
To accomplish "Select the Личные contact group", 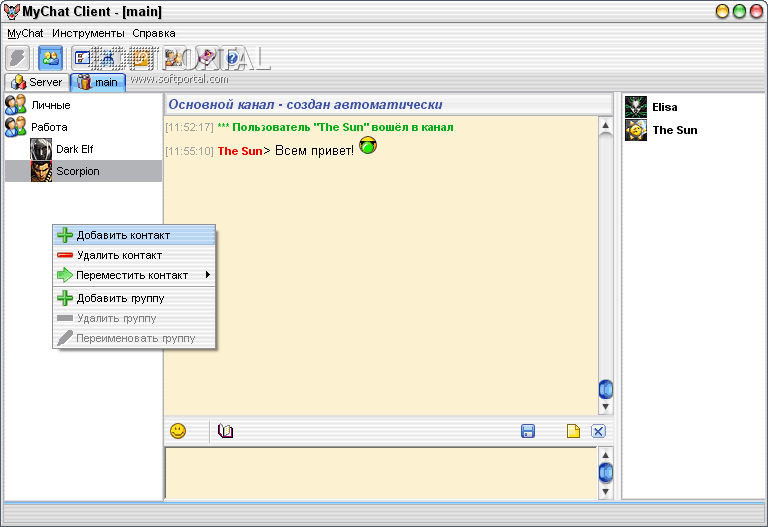I will tap(83, 105).
